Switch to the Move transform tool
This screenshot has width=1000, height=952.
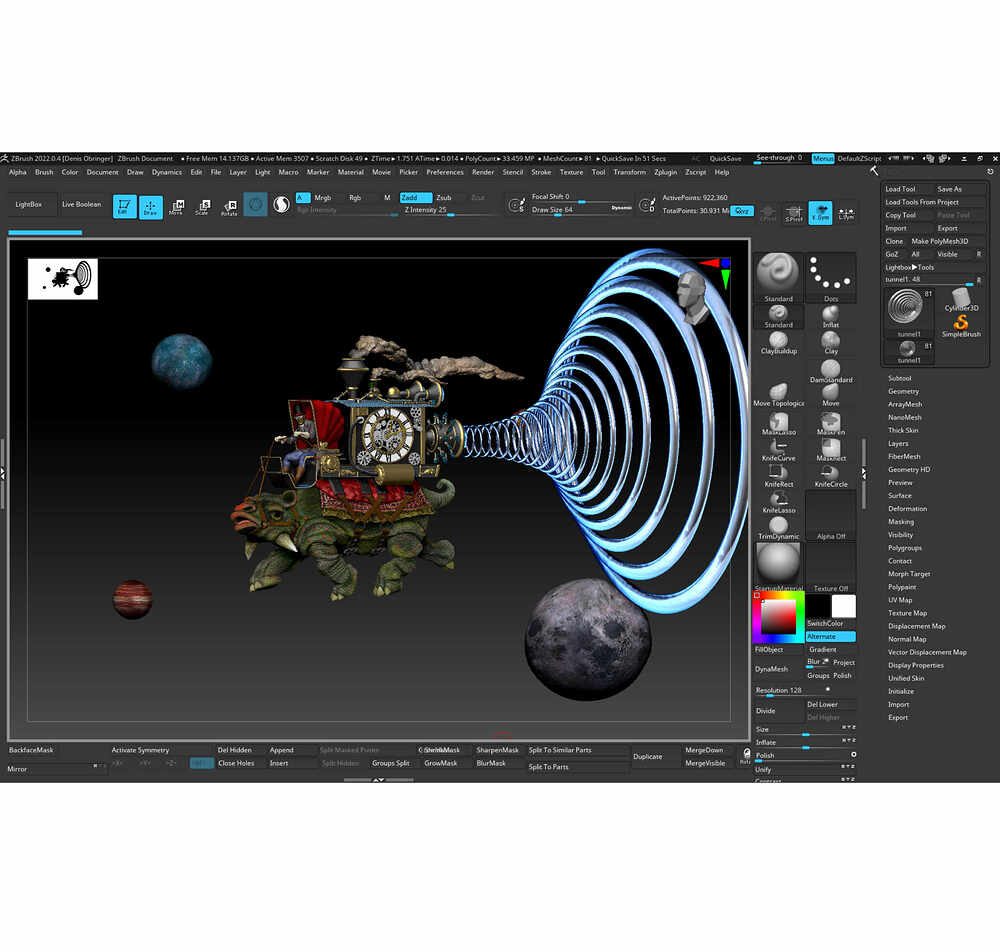click(177, 206)
